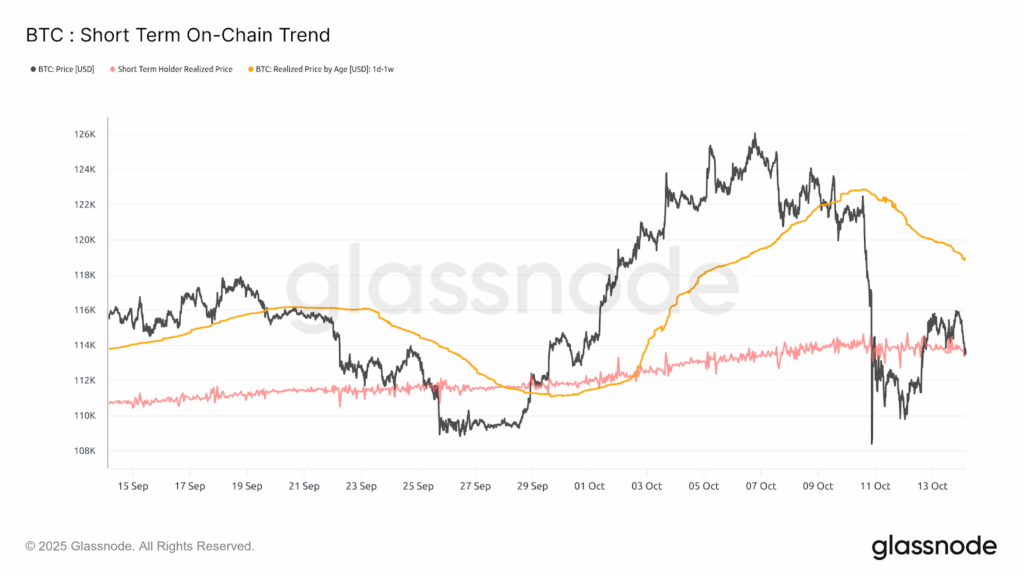Viewport: 1024px width, 576px height.
Task: Click the '126K' y-axis label
Action: pyautogui.click(x=84, y=134)
